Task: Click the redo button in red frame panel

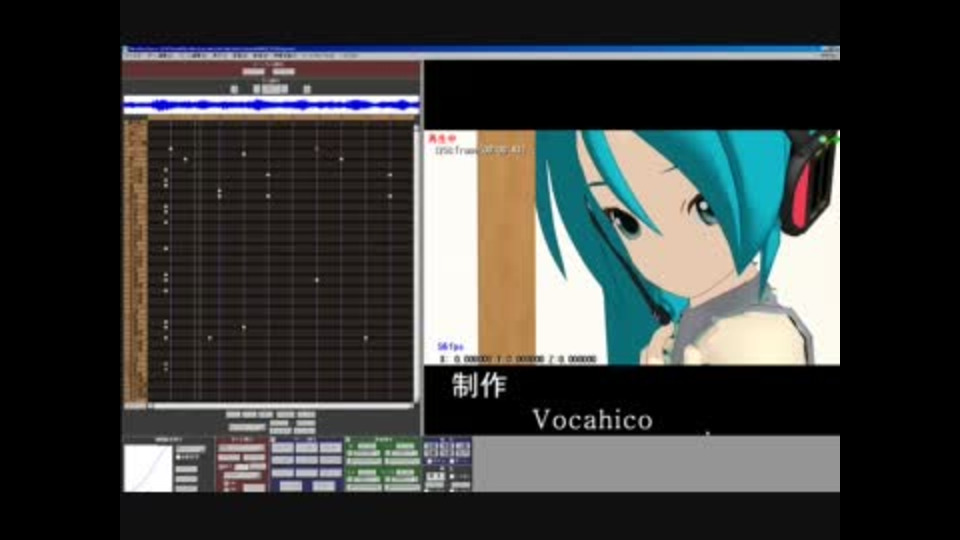Action: tap(284, 72)
